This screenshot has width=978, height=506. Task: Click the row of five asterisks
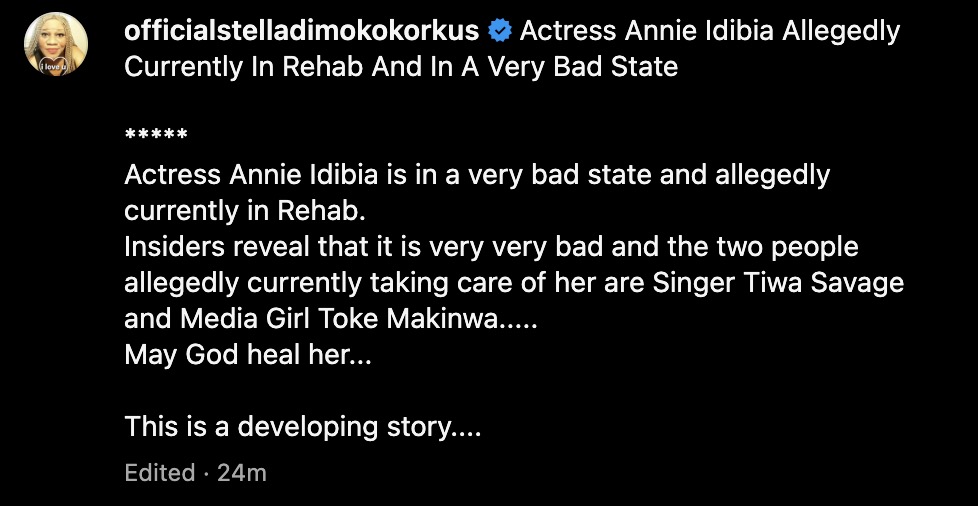point(157,137)
